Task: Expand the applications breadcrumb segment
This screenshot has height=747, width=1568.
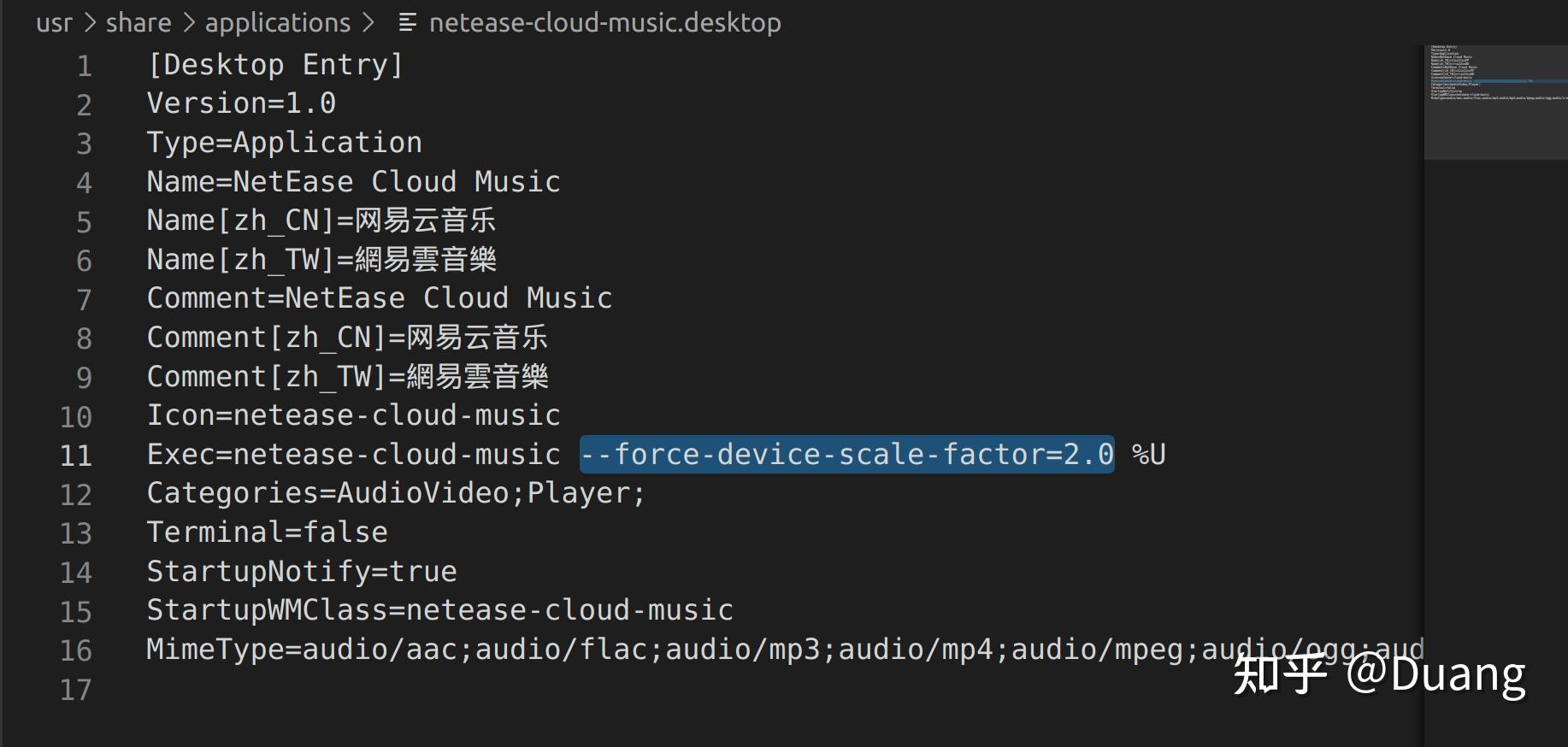Action: pyautogui.click(x=278, y=23)
